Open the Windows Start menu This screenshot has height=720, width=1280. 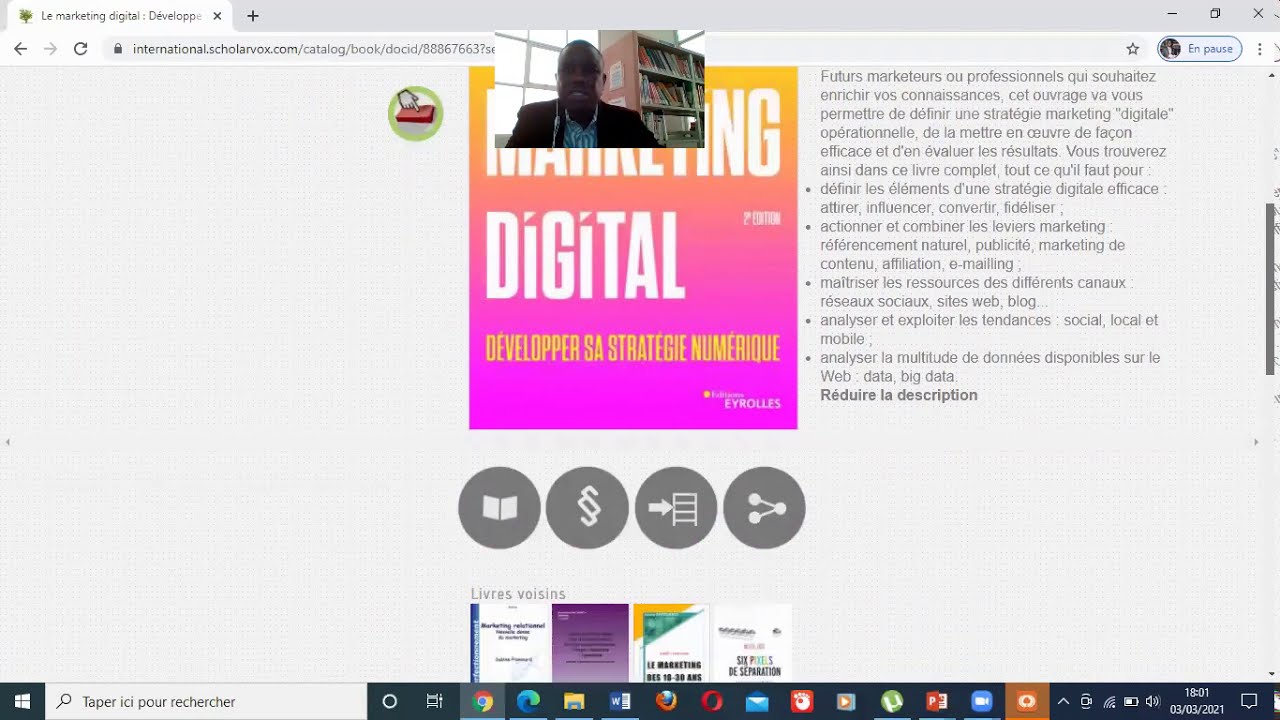click(22, 701)
